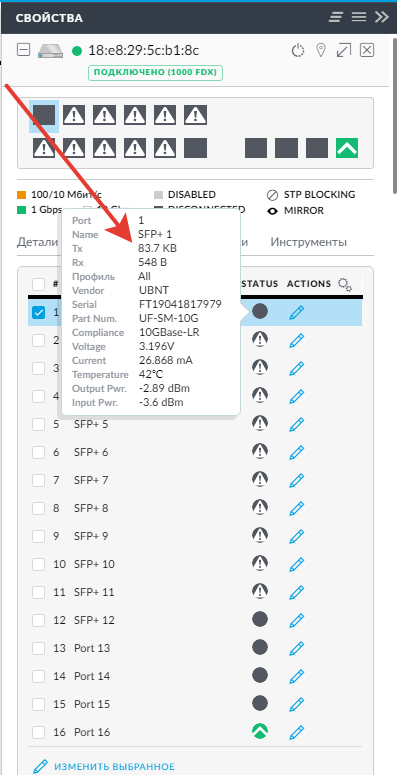Collapse device 18:e8:29:5c:b1:8c with minus box
397x775 pixels.
coord(23,50)
